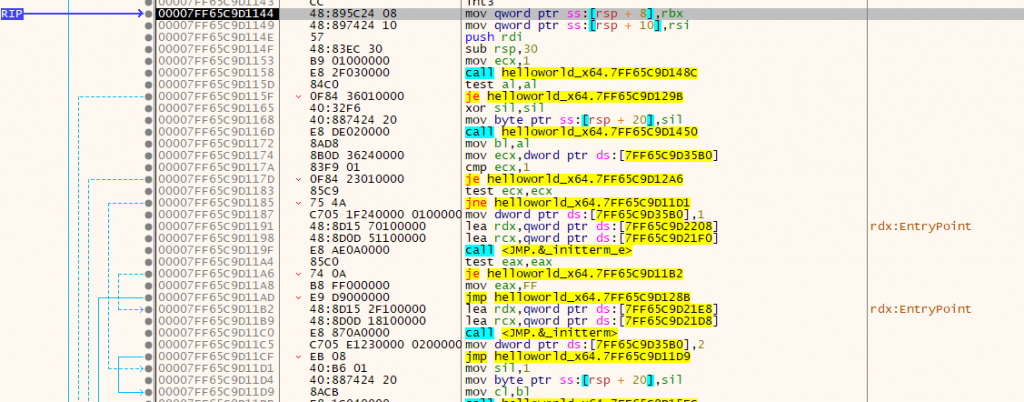Click jmp to helloworld_x64.7FF65C9D128B
The width and height of the screenshot is (1024, 402).
pyautogui.click(x=578, y=297)
